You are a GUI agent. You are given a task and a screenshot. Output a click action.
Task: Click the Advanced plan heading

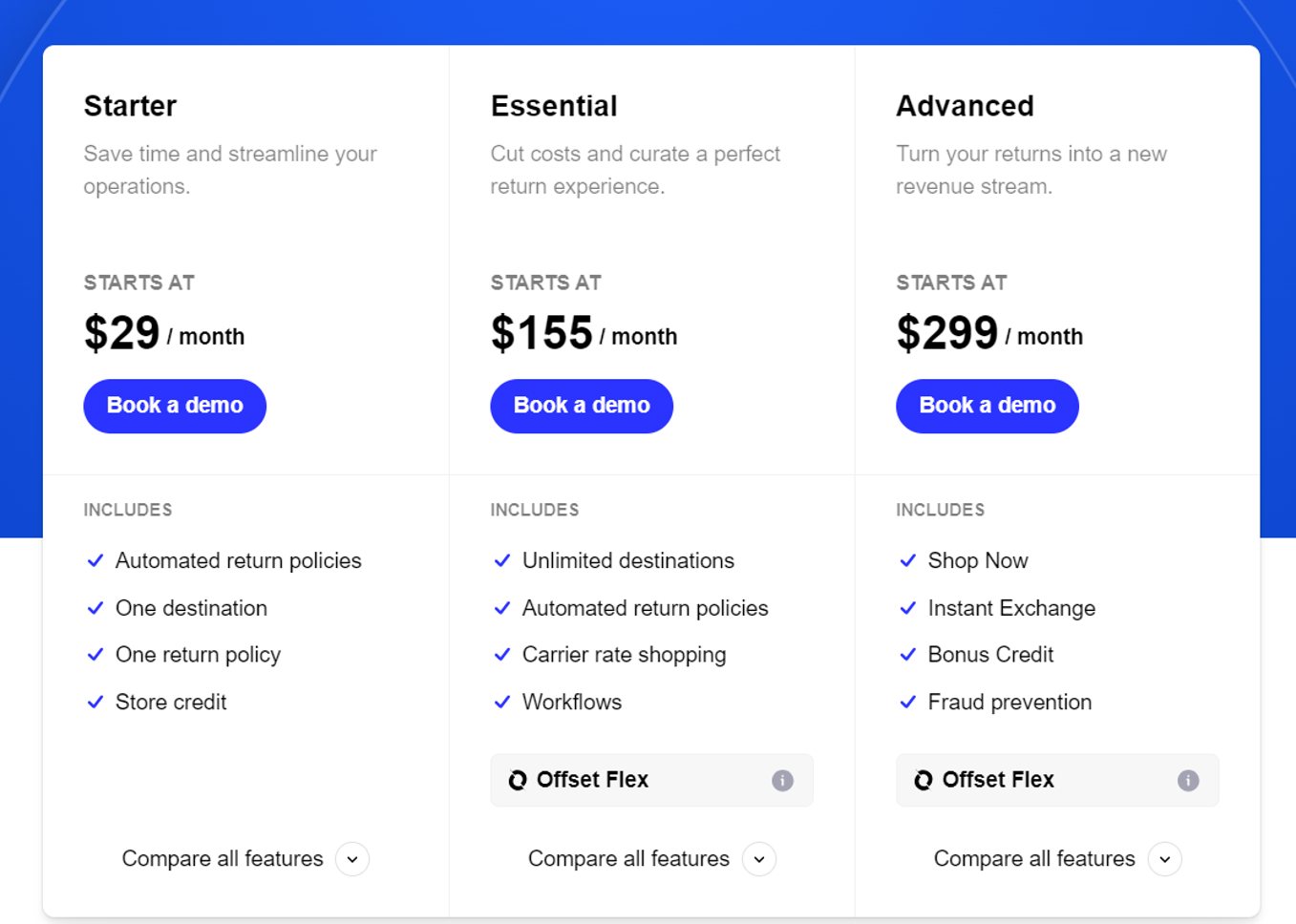pyautogui.click(x=965, y=106)
